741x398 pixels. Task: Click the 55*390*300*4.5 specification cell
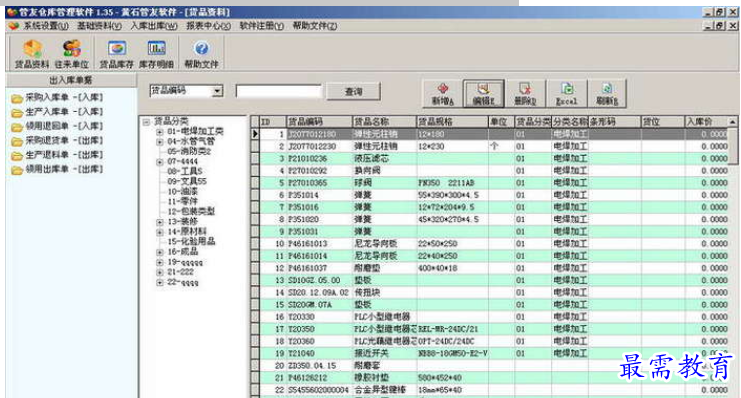[452, 195]
